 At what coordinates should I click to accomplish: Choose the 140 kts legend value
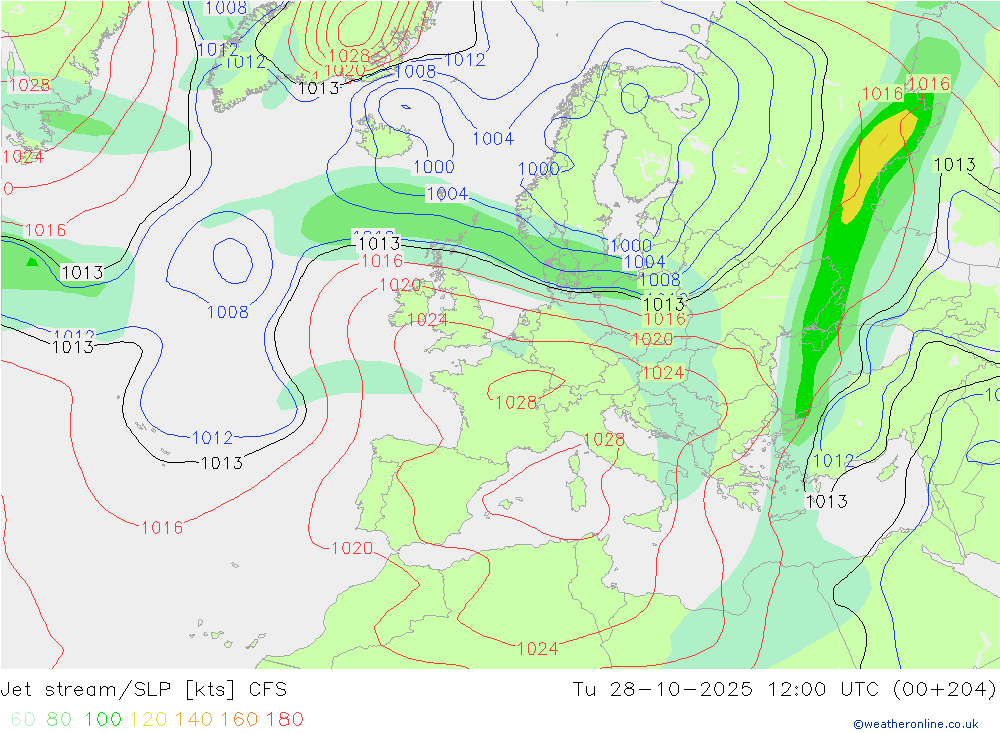pyautogui.click(x=194, y=719)
